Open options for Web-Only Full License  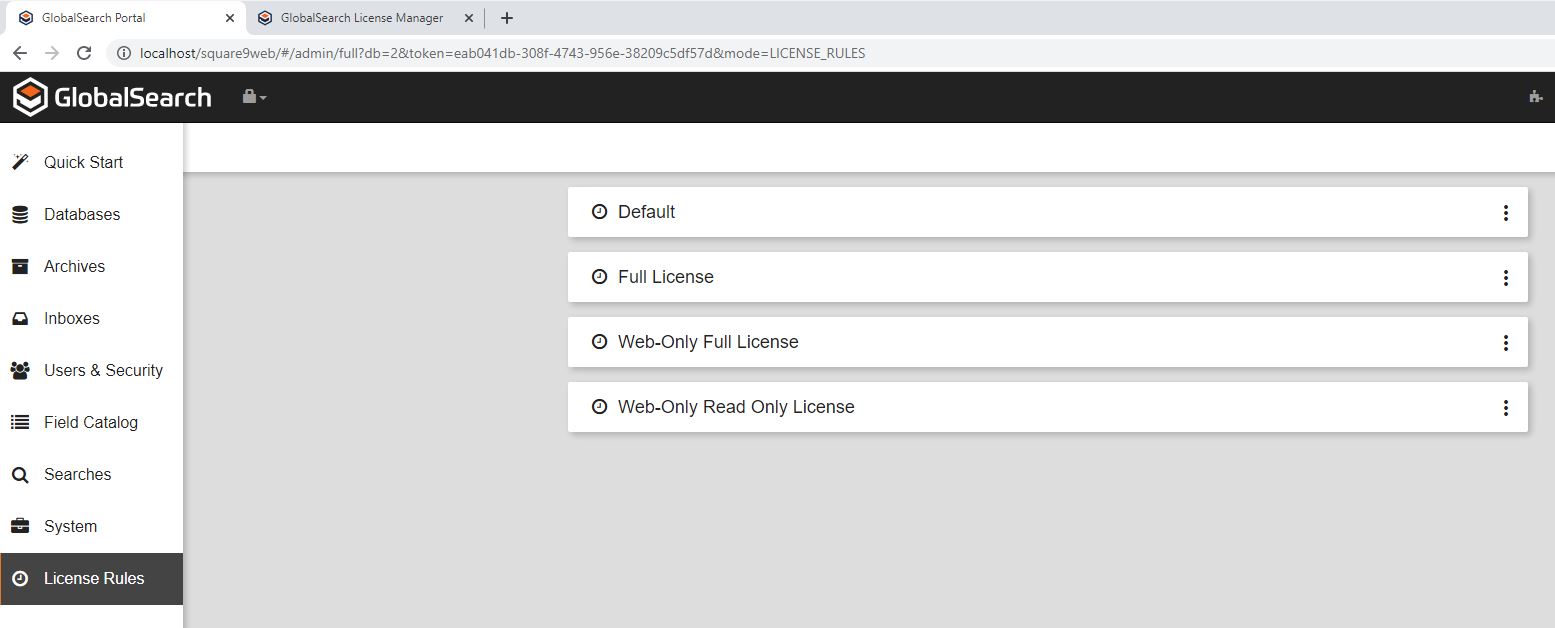(x=1505, y=343)
